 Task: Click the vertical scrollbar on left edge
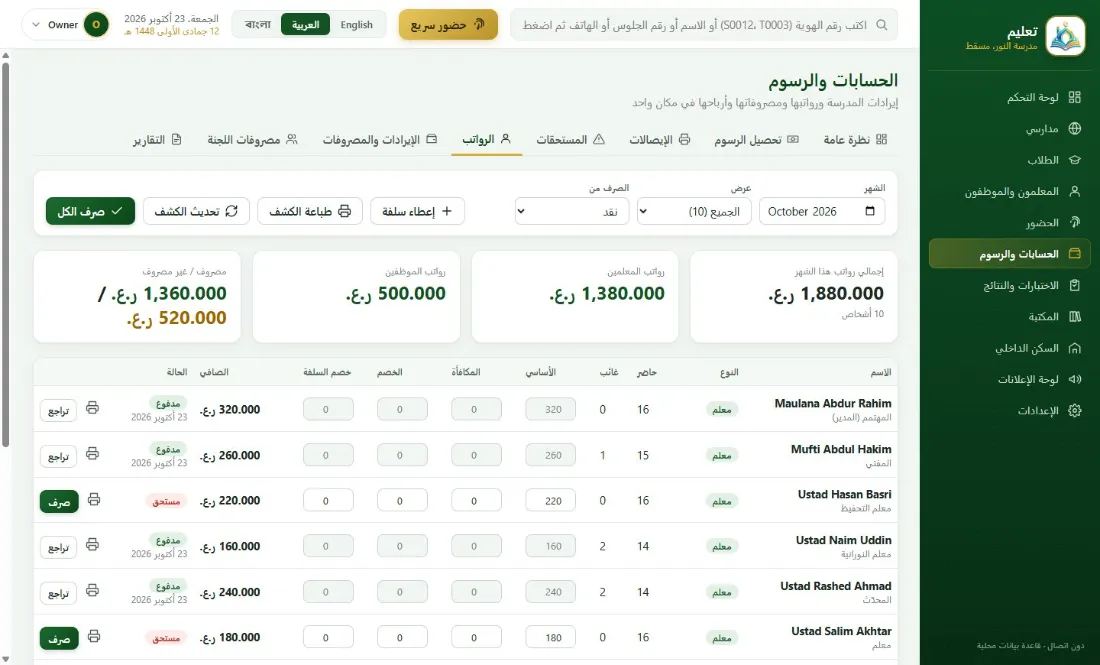tap(6, 255)
